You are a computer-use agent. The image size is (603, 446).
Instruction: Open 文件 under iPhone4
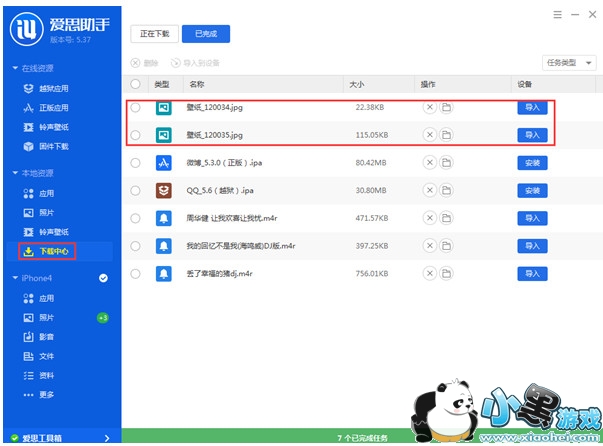[x=39, y=356]
